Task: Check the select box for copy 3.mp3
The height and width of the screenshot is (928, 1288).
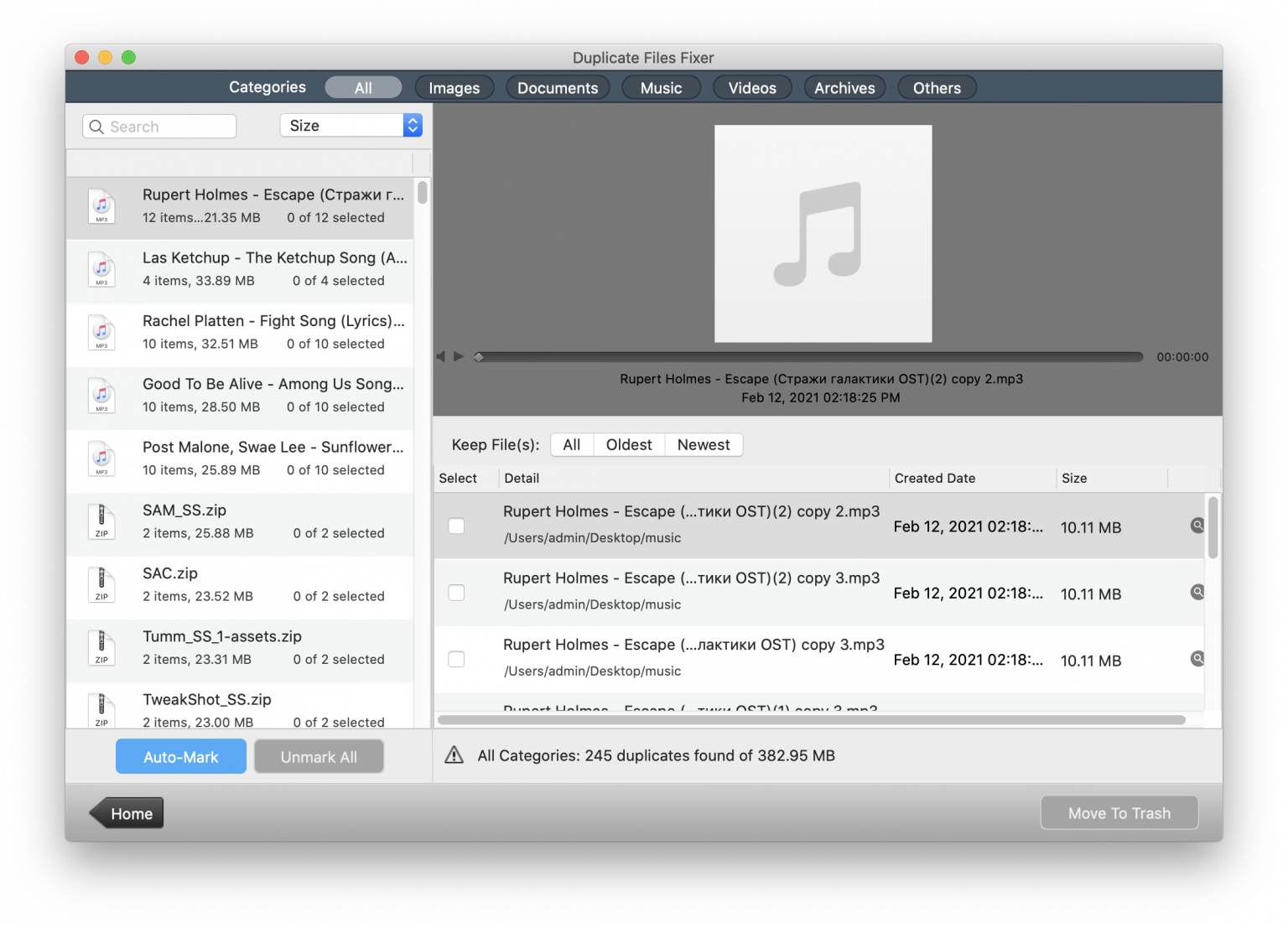Action: (x=456, y=592)
